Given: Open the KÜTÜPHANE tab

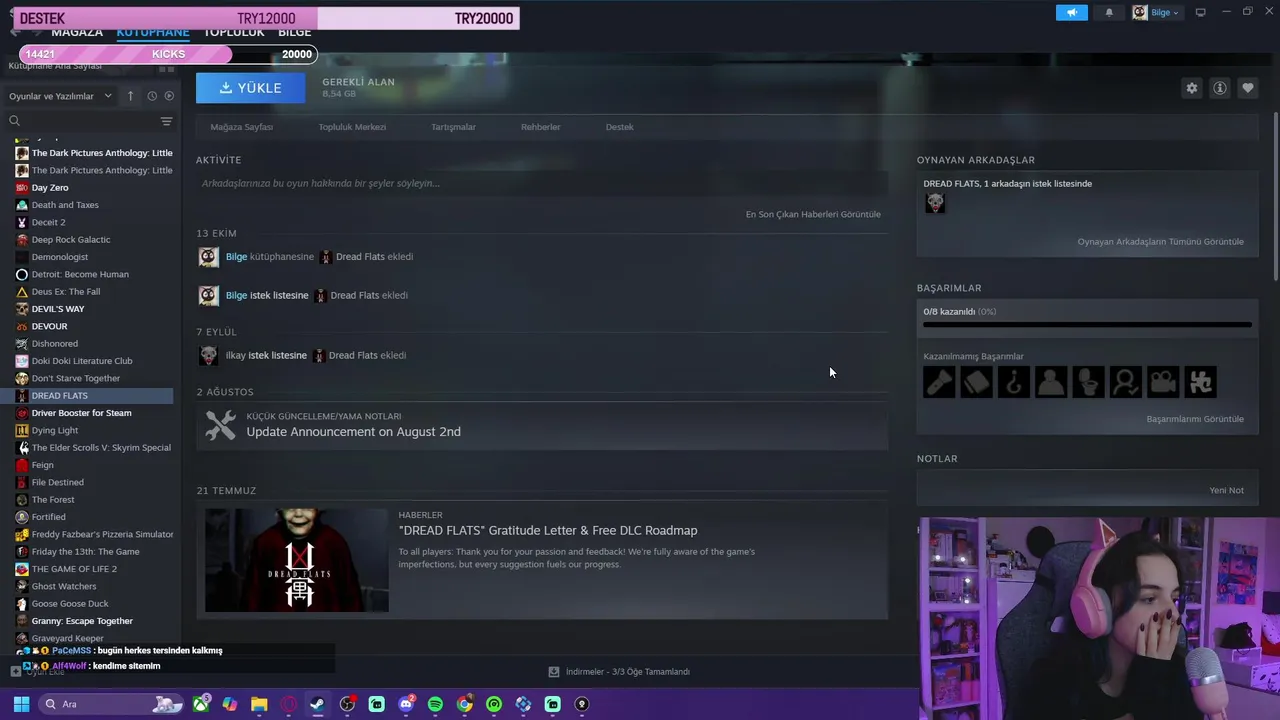Looking at the screenshot, I should 153,32.
